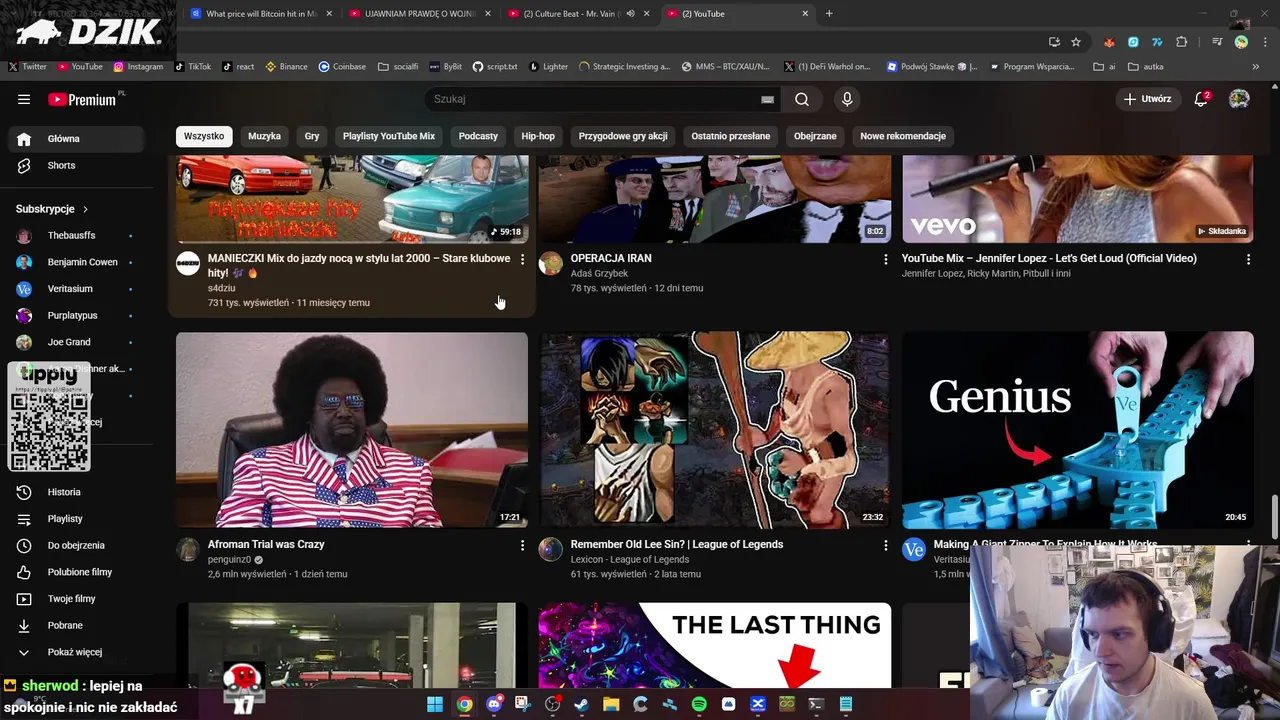Open options menu for Afroman Trial video

(522, 545)
